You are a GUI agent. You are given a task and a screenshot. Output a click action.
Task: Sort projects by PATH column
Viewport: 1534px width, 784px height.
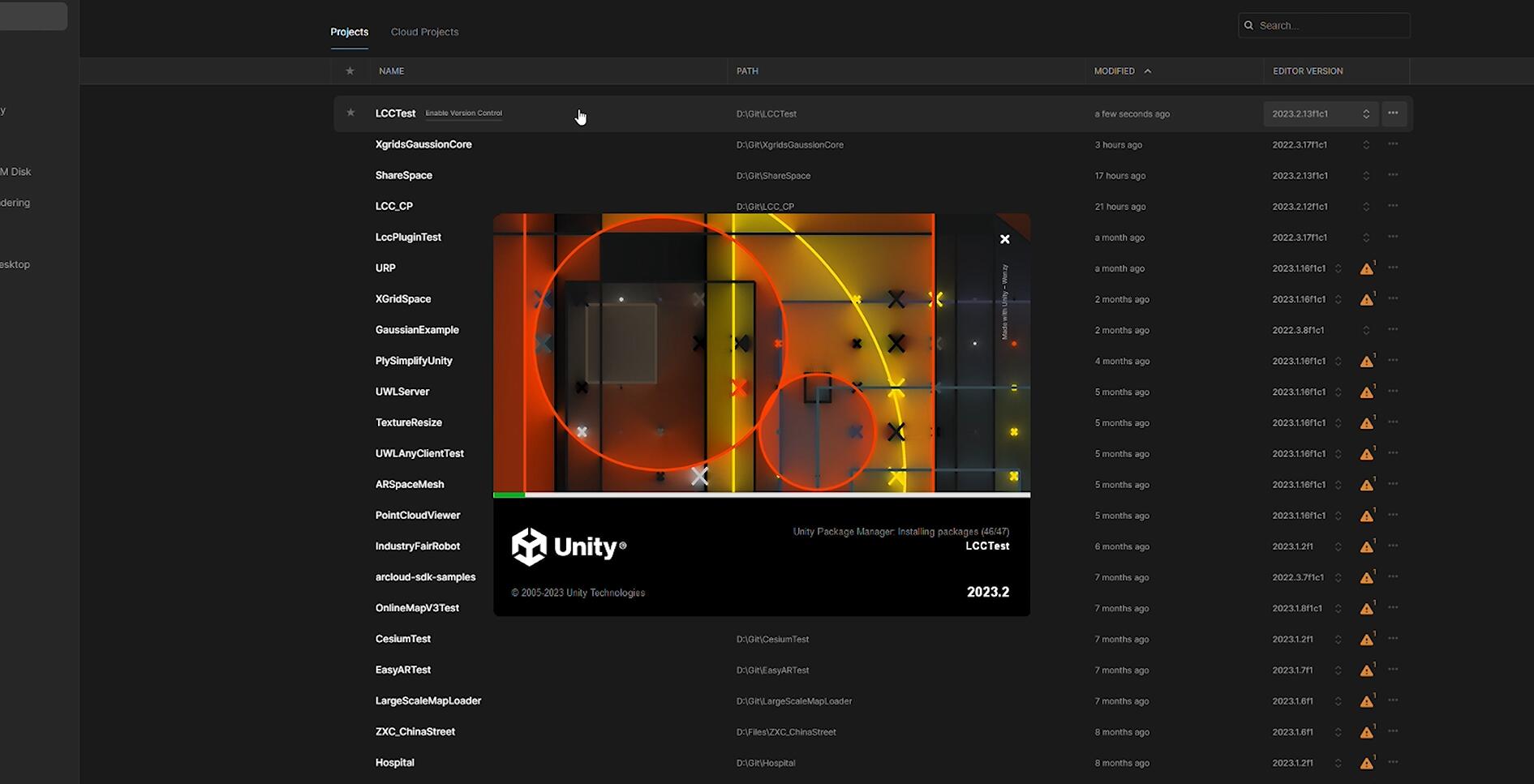click(747, 71)
